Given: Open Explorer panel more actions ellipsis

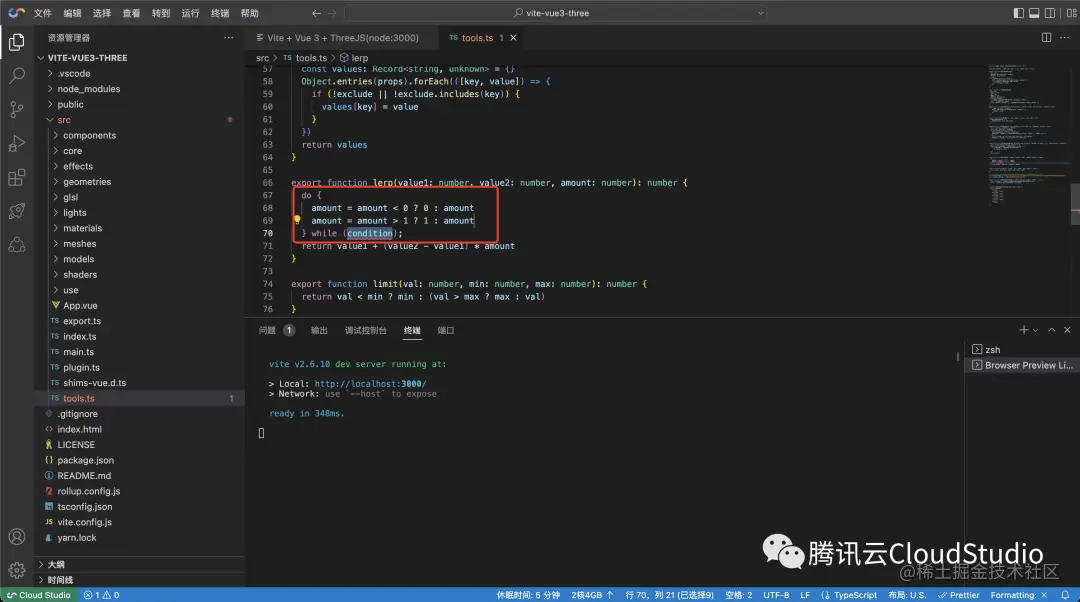Looking at the screenshot, I should (x=229, y=38).
